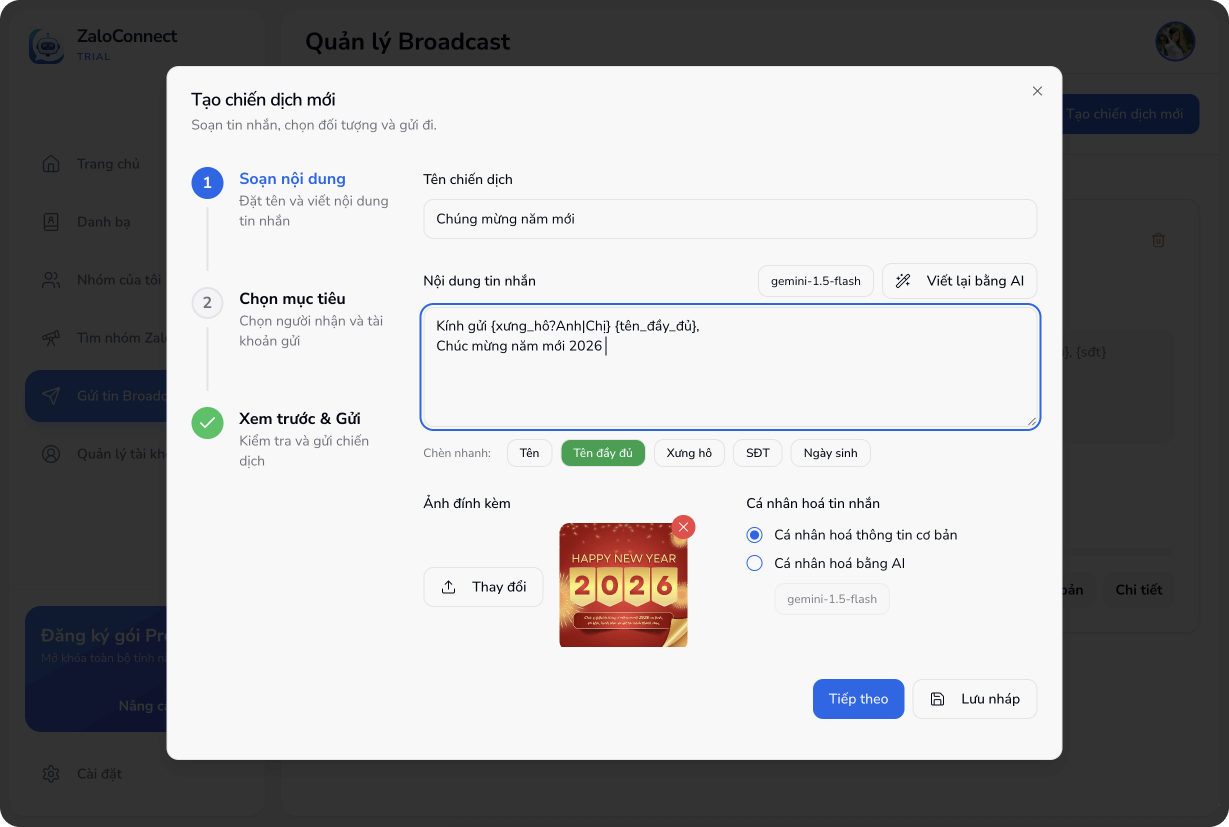Click the Danh bạ contacts icon

pos(51,222)
